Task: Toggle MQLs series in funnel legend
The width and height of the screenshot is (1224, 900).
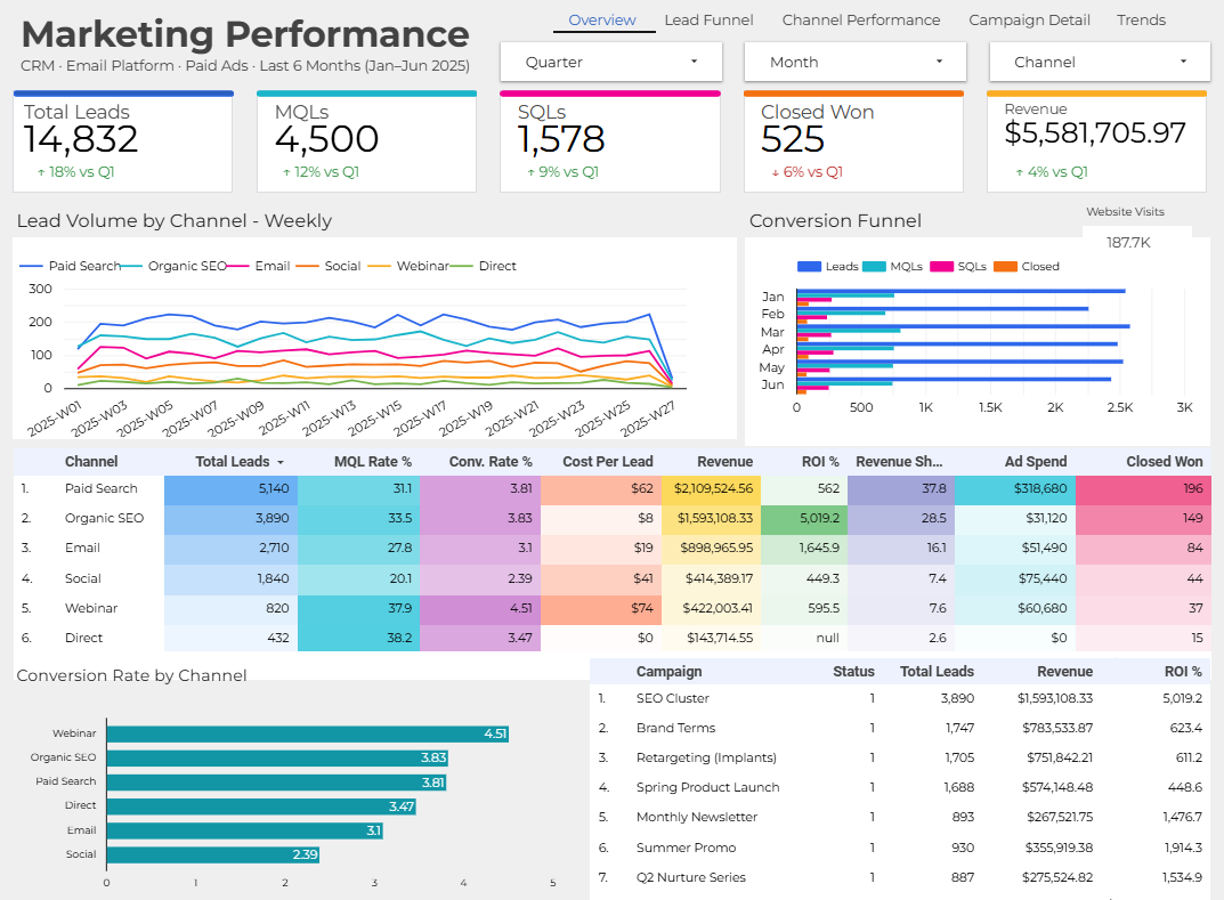Action: [893, 267]
